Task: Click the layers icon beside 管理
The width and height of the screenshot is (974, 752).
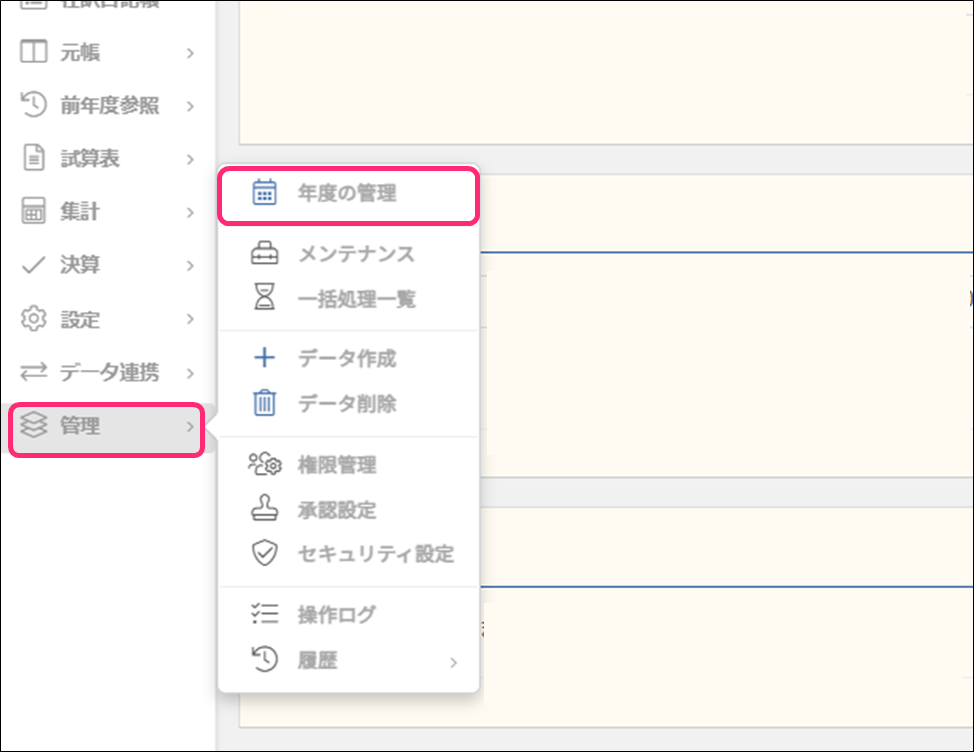Action: pyautogui.click(x=34, y=426)
